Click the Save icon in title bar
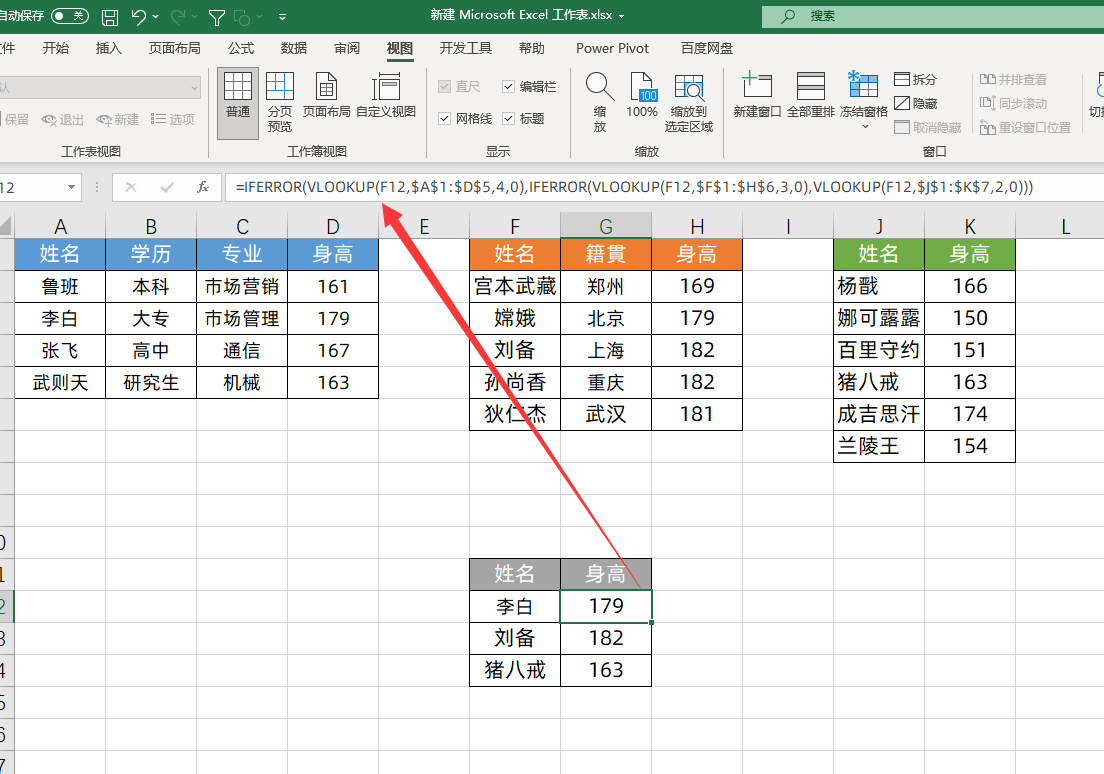1104x774 pixels. 110,17
